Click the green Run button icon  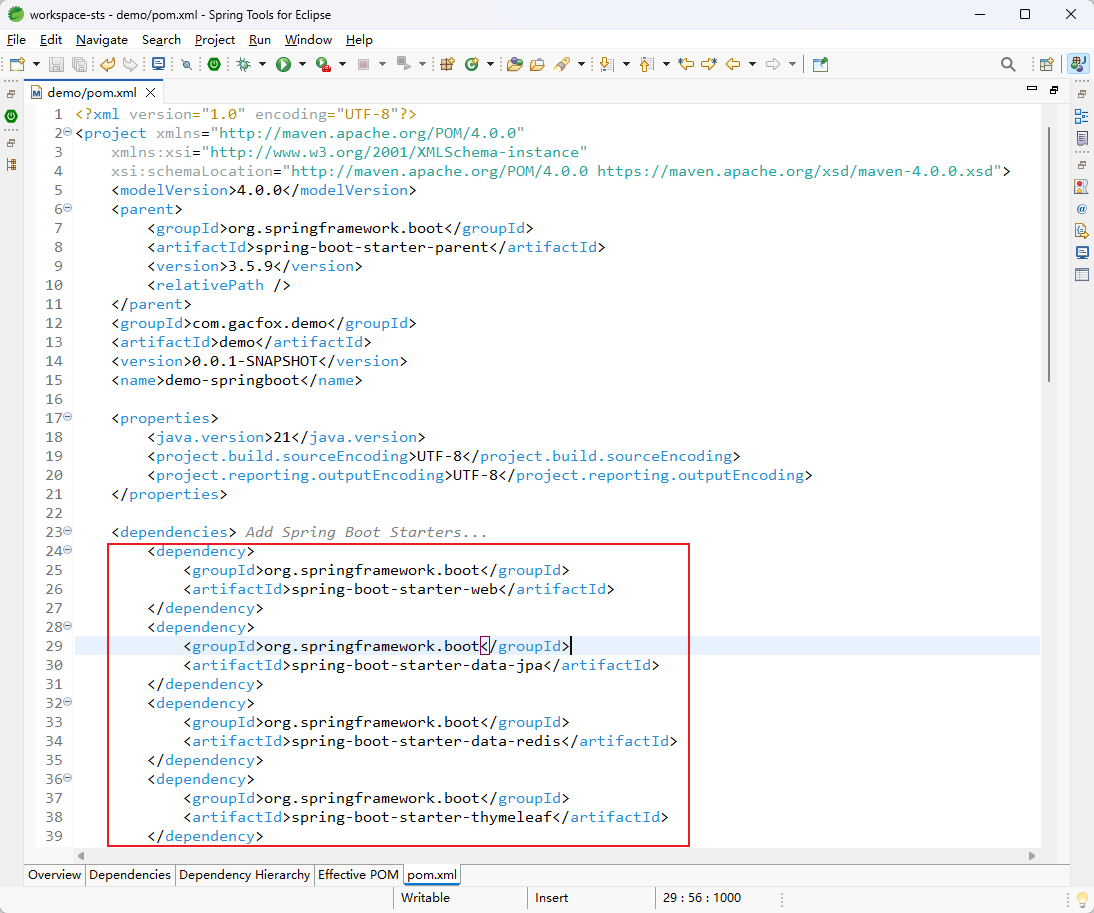pos(283,64)
